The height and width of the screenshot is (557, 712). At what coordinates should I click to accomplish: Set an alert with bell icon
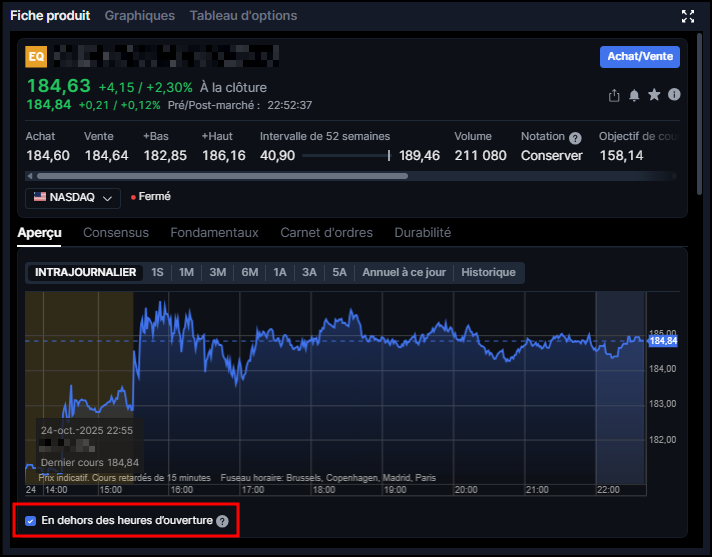pyautogui.click(x=634, y=95)
